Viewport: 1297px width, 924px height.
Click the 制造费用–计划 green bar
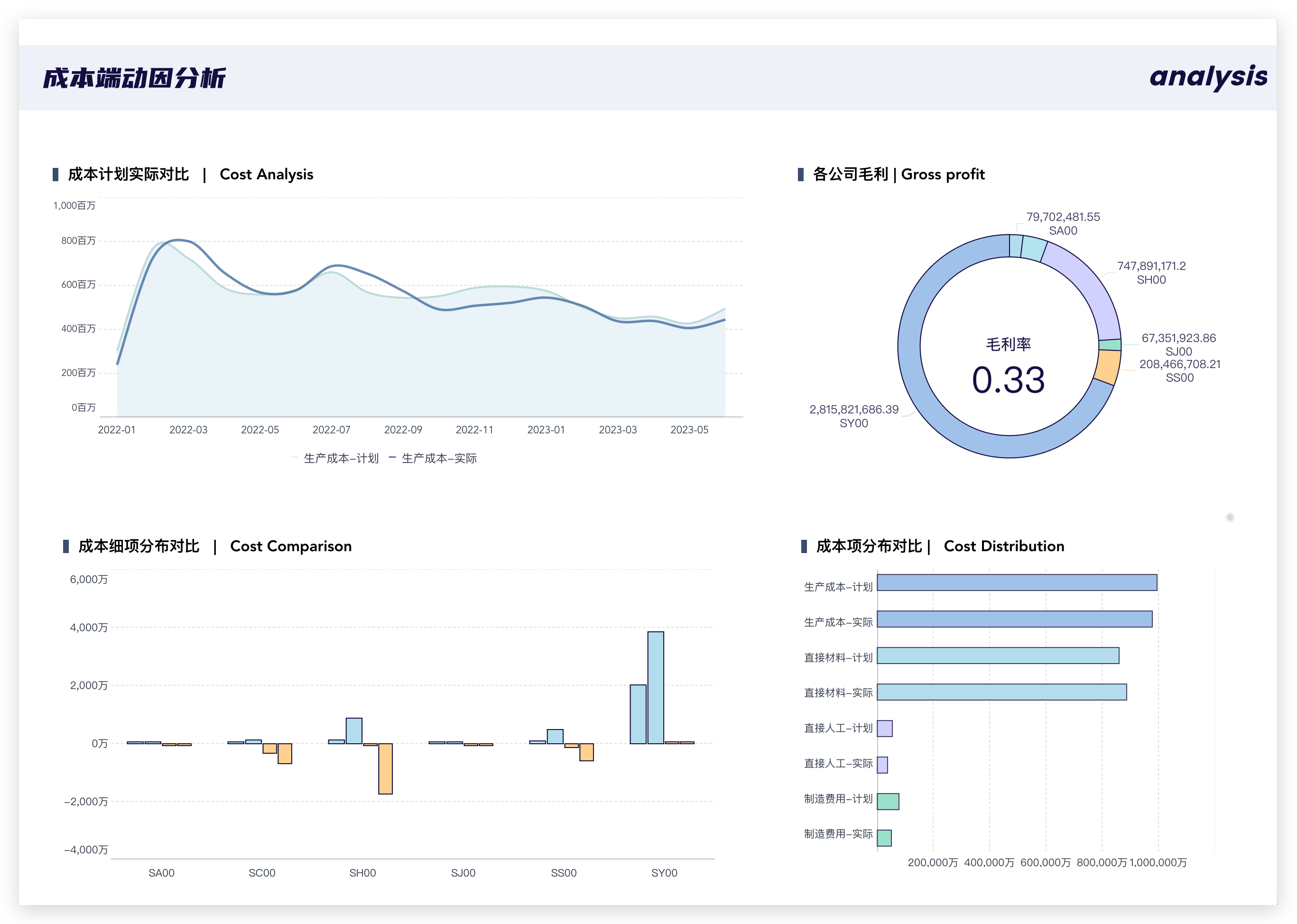point(888,801)
